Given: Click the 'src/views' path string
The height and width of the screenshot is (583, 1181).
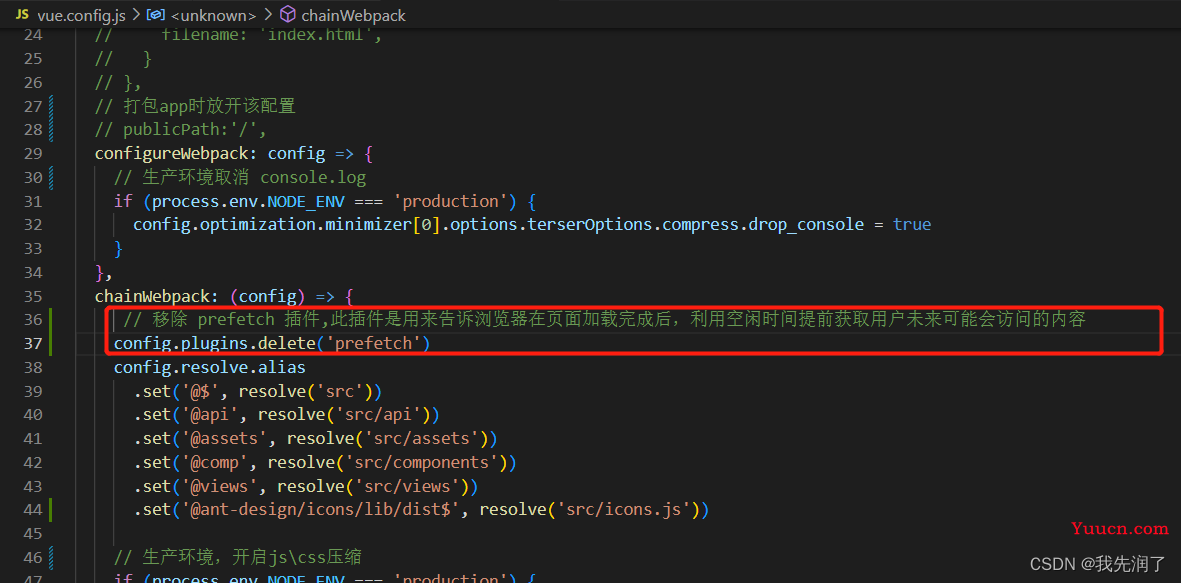Looking at the screenshot, I should coord(407,487).
